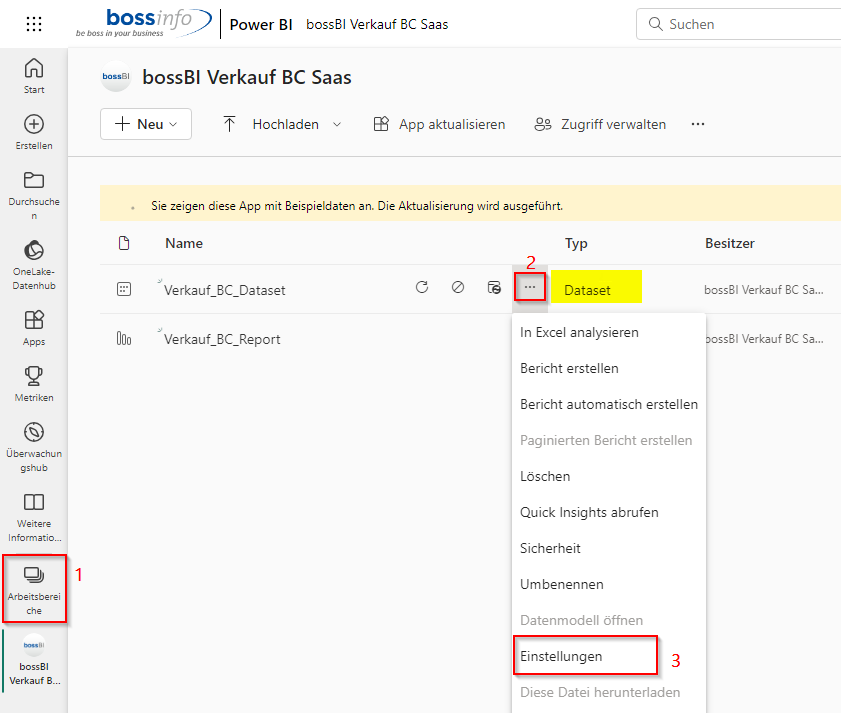Open Erstellen in the left navigation

click(34, 132)
